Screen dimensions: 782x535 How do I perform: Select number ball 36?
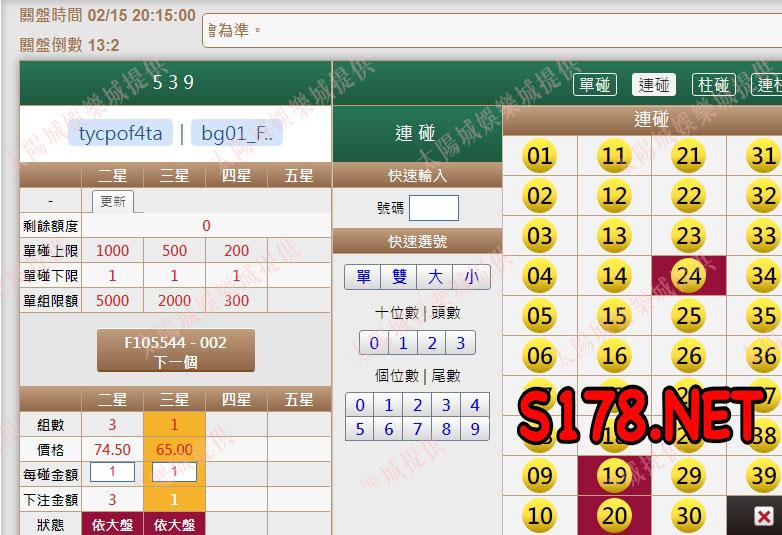(x=764, y=356)
